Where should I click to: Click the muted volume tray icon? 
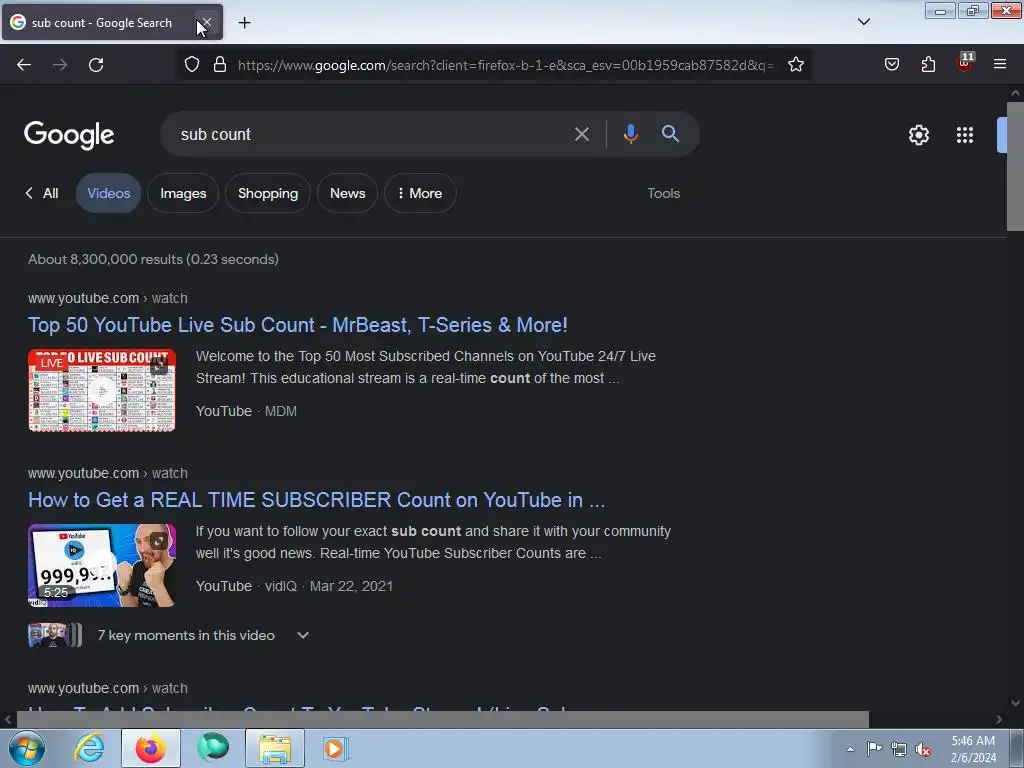coord(923,749)
